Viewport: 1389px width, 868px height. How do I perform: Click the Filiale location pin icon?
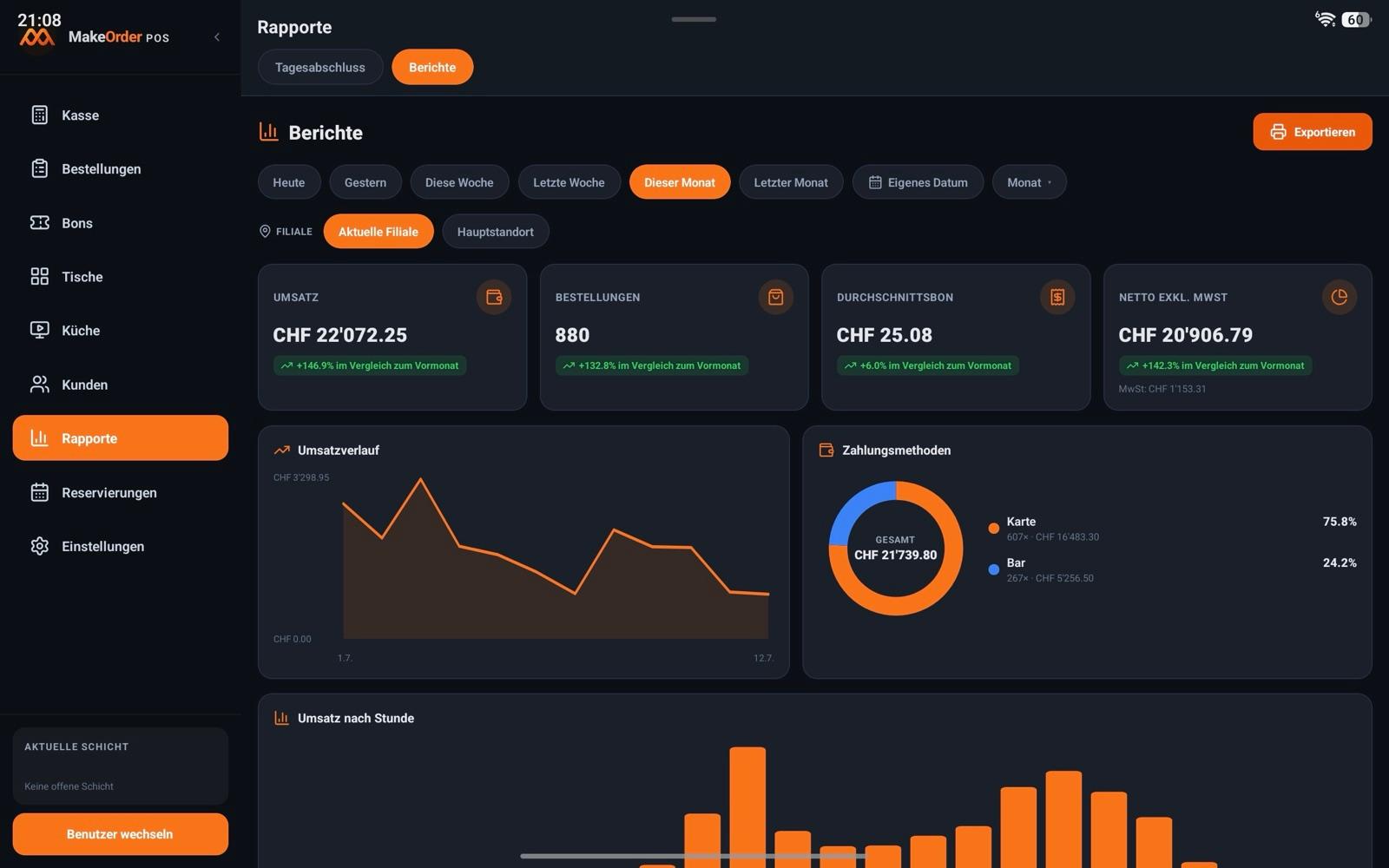click(x=265, y=231)
